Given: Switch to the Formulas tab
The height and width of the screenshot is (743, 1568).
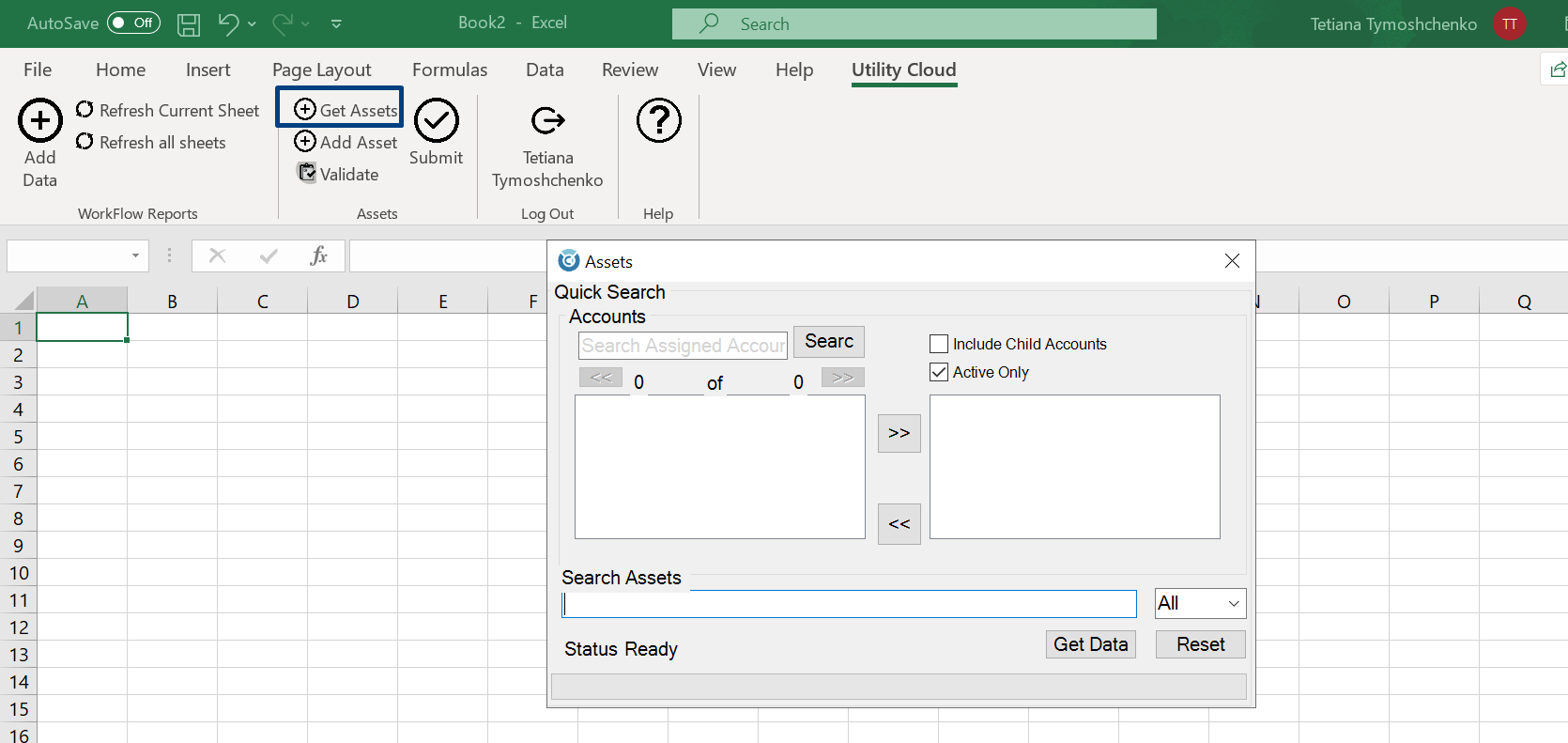Looking at the screenshot, I should tap(450, 70).
